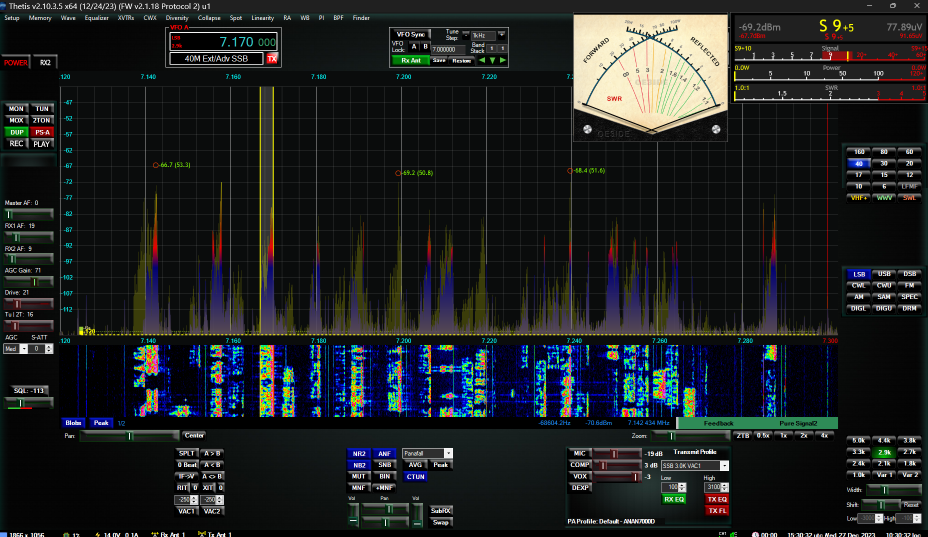
Task: Toggle the NB2 noise blanker
Action: 359,465
